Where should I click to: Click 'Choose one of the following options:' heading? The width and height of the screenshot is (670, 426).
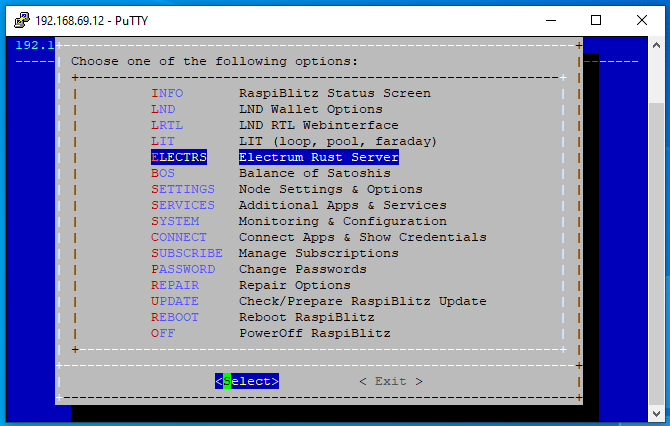[x=215, y=62]
